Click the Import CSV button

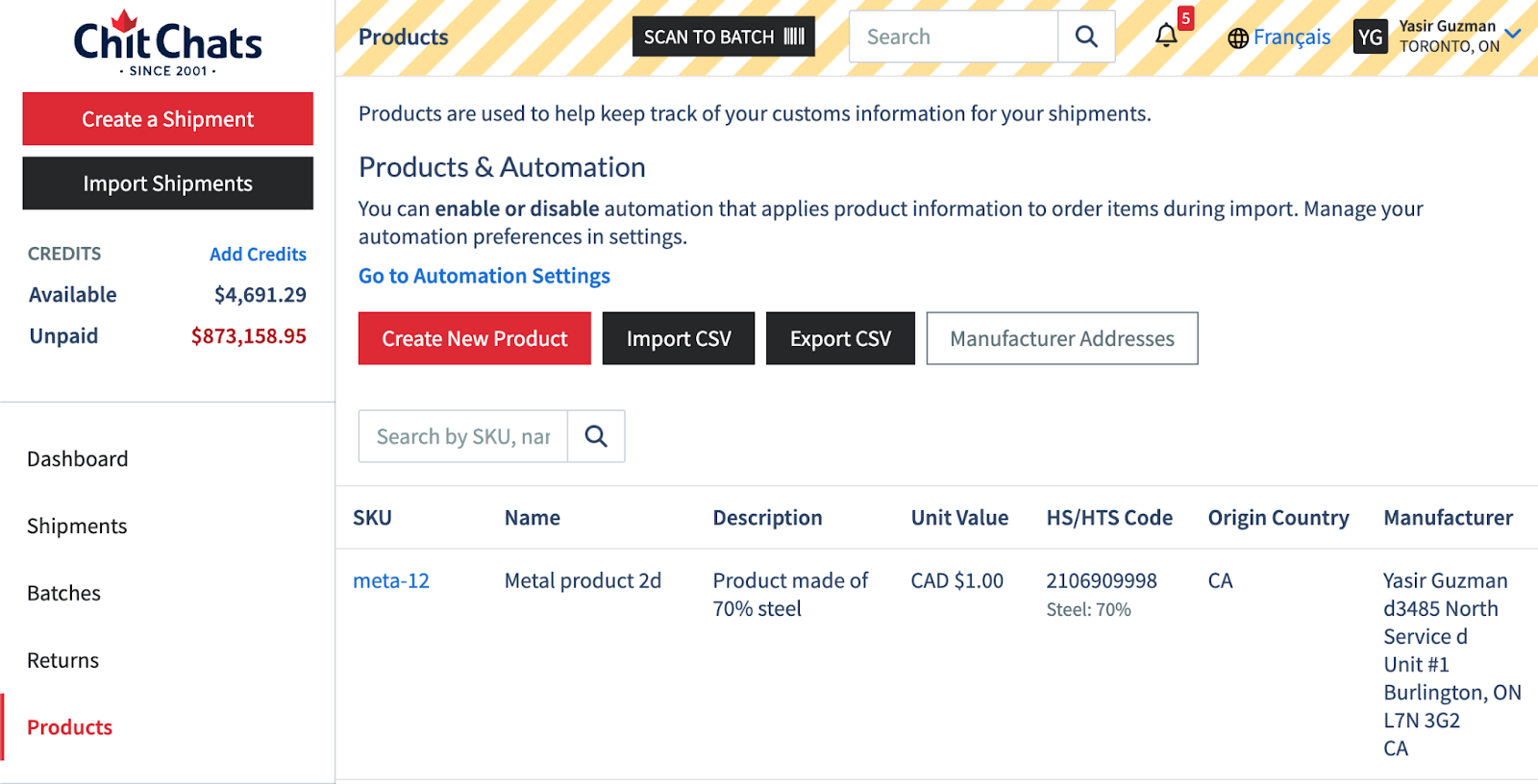[x=679, y=338]
